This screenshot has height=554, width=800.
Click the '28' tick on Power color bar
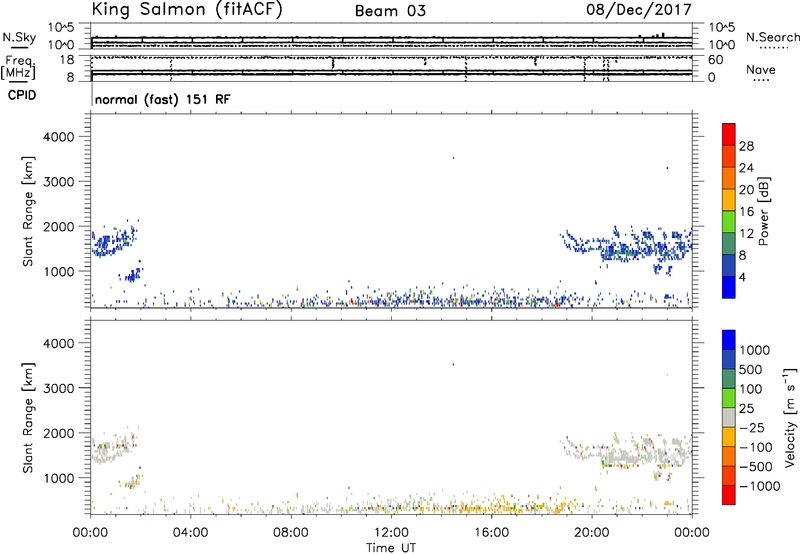(746, 146)
